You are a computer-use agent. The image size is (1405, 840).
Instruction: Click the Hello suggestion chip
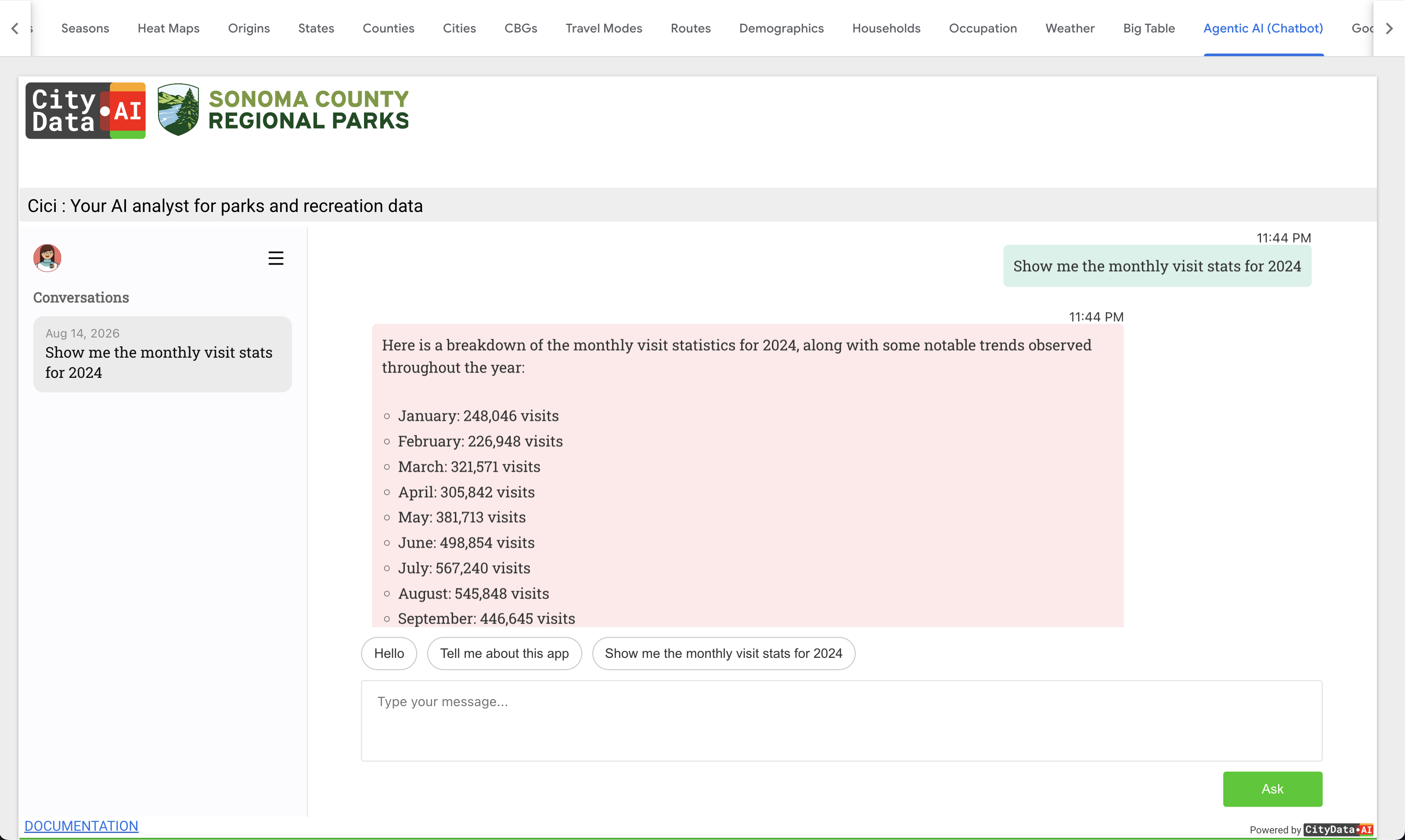[x=389, y=653]
